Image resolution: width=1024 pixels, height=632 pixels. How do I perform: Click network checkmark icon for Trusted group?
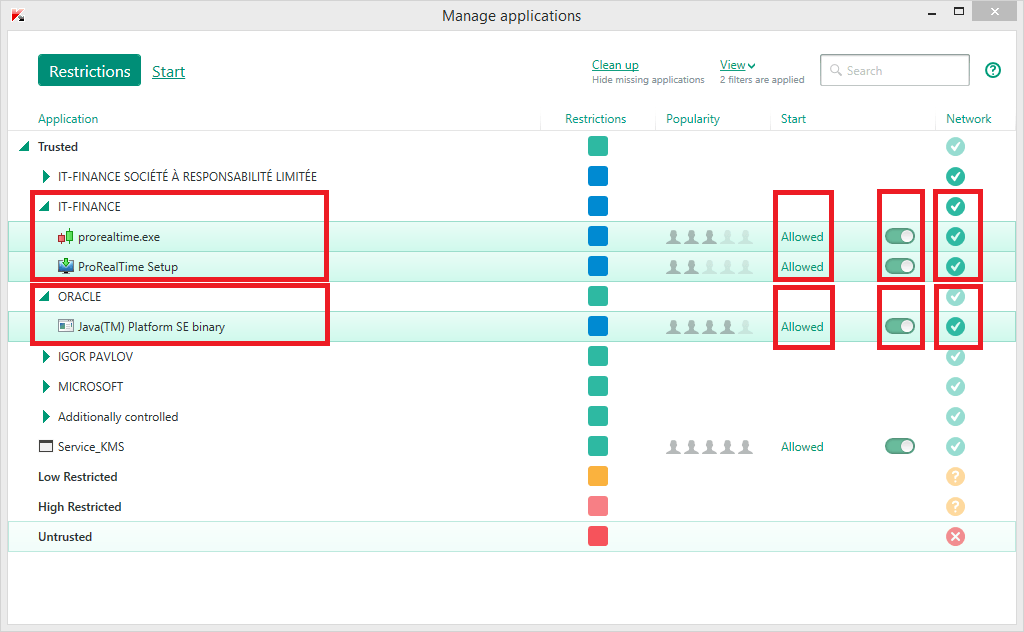(955, 146)
